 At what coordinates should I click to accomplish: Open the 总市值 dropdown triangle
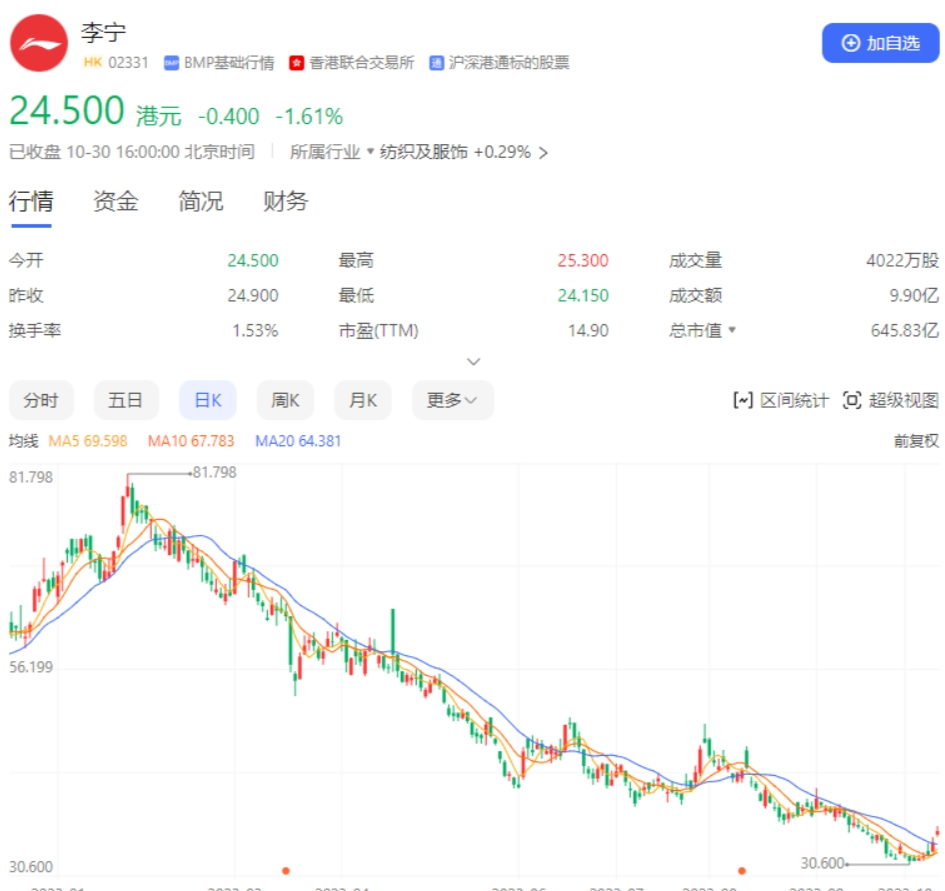coord(732,329)
